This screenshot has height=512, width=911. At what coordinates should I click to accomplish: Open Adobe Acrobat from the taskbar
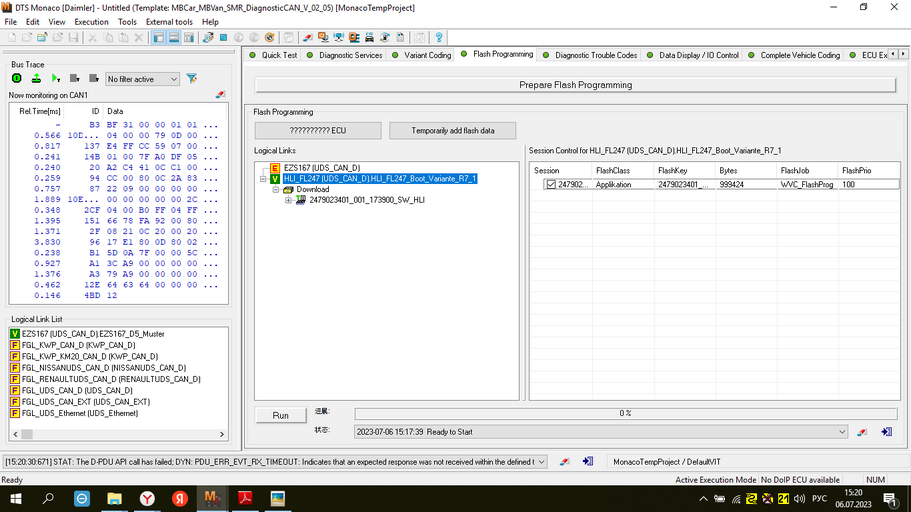coord(245,499)
